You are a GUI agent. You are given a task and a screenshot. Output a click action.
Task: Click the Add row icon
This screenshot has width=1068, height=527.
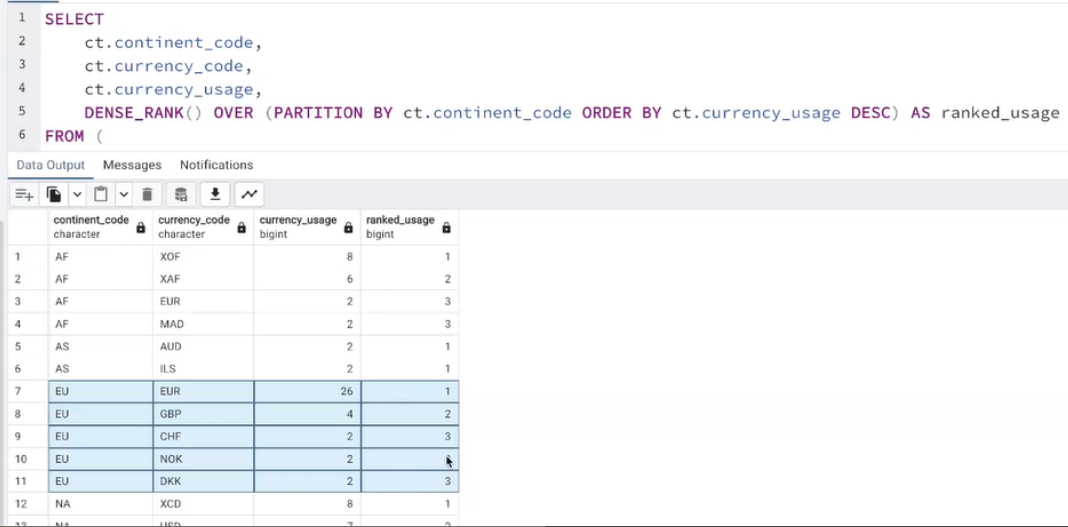[25, 195]
